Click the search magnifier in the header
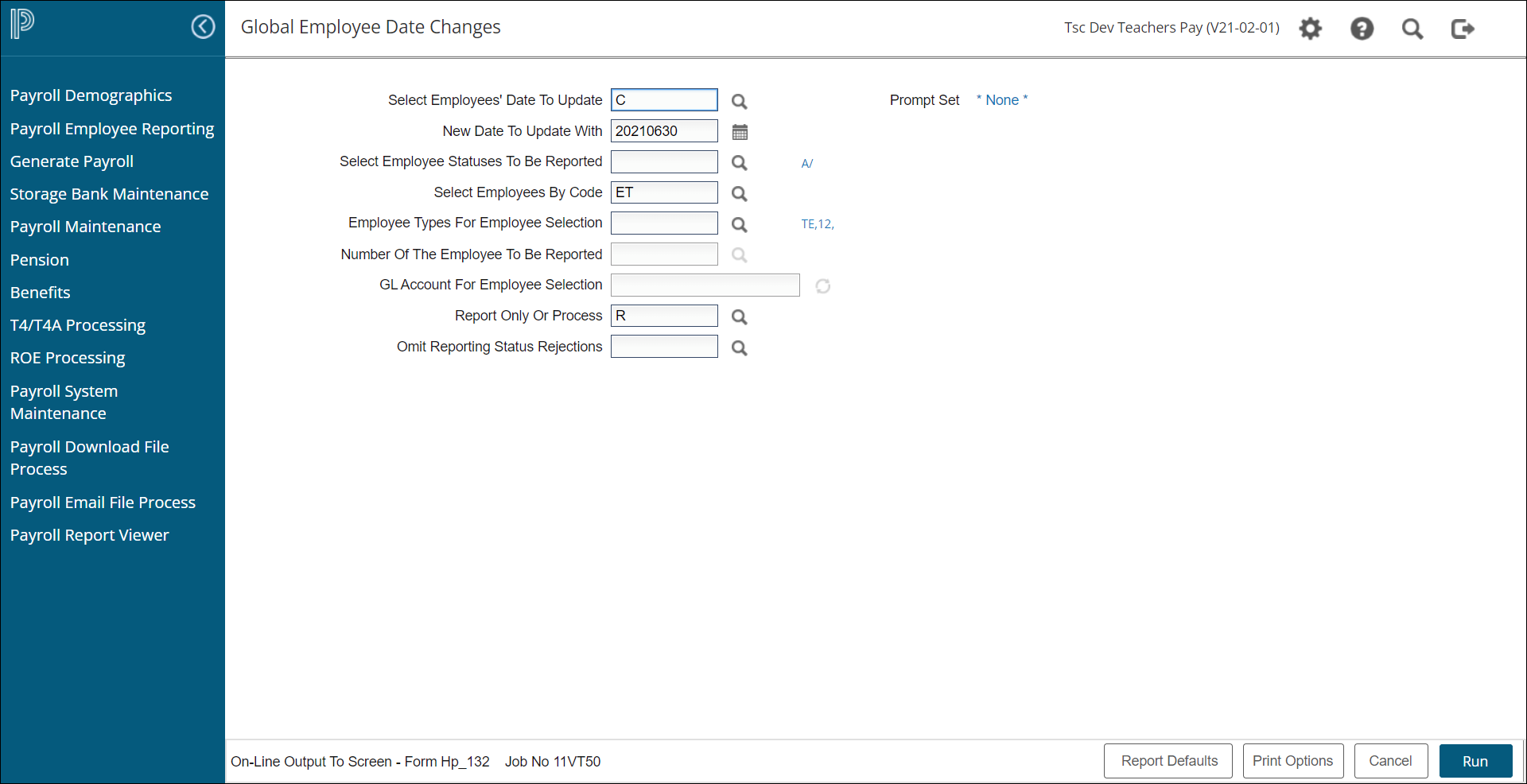Viewport: 1527px width, 784px height. tap(1412, 29)
